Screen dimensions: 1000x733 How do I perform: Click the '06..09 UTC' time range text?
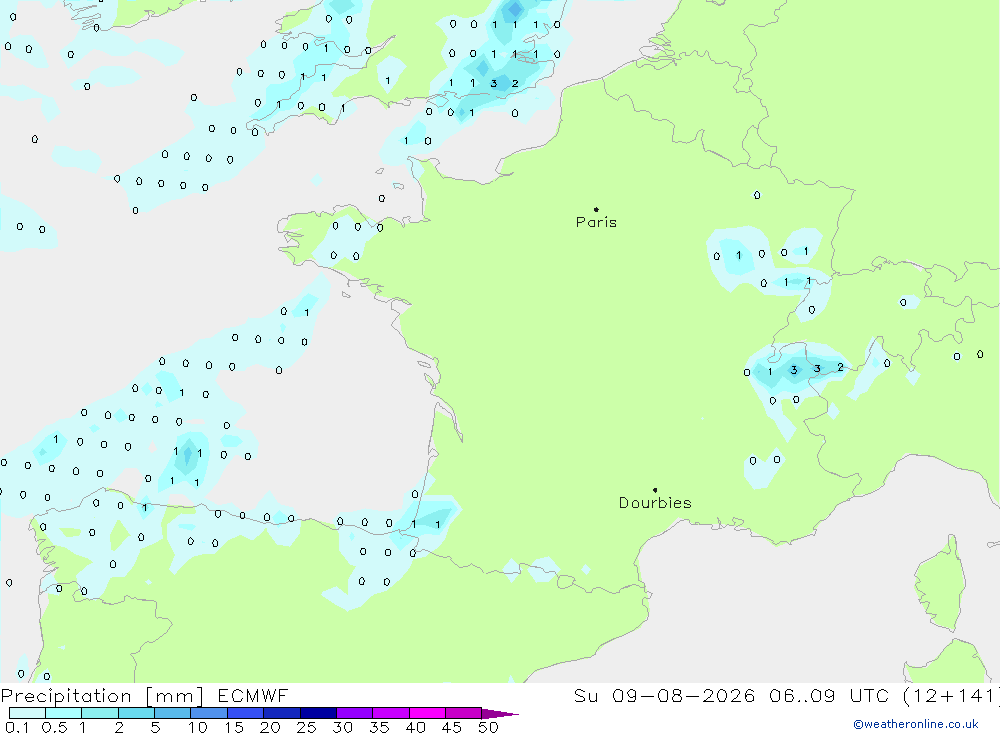(829, 696)
